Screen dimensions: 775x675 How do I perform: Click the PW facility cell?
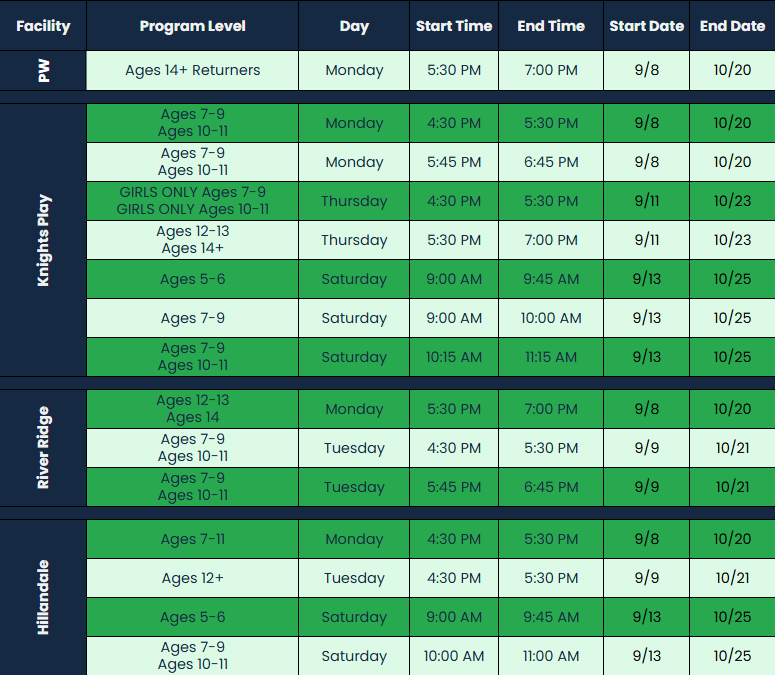(x=43, y=70)
